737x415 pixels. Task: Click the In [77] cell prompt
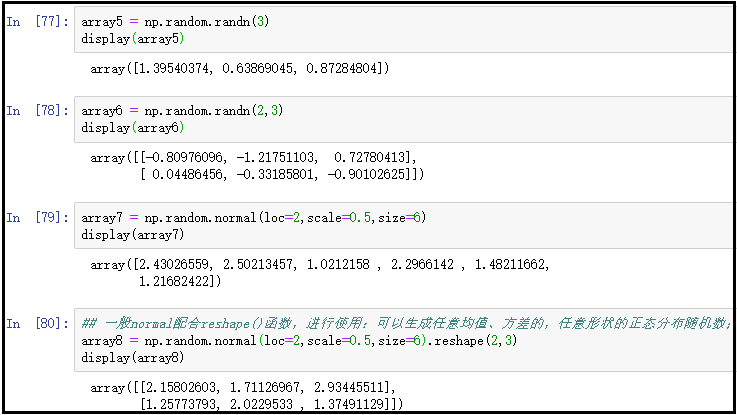(x=31, y=21)
